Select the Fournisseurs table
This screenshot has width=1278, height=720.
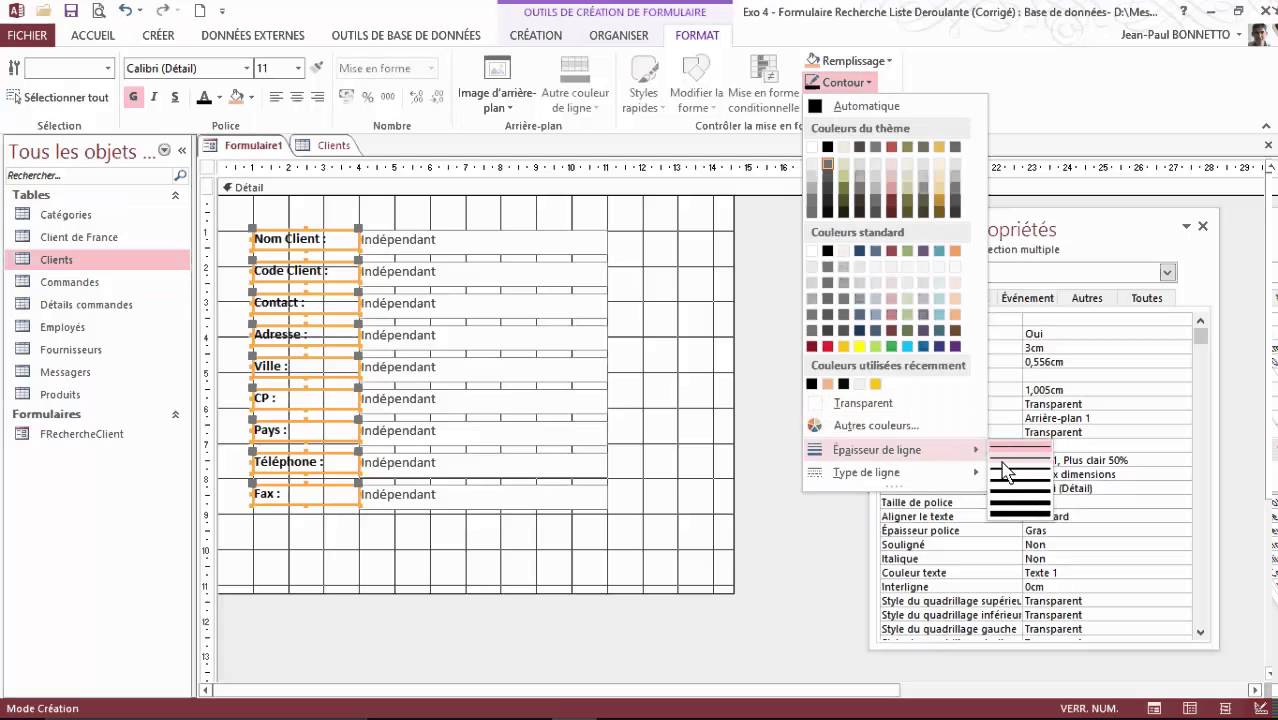click(71, 350)
